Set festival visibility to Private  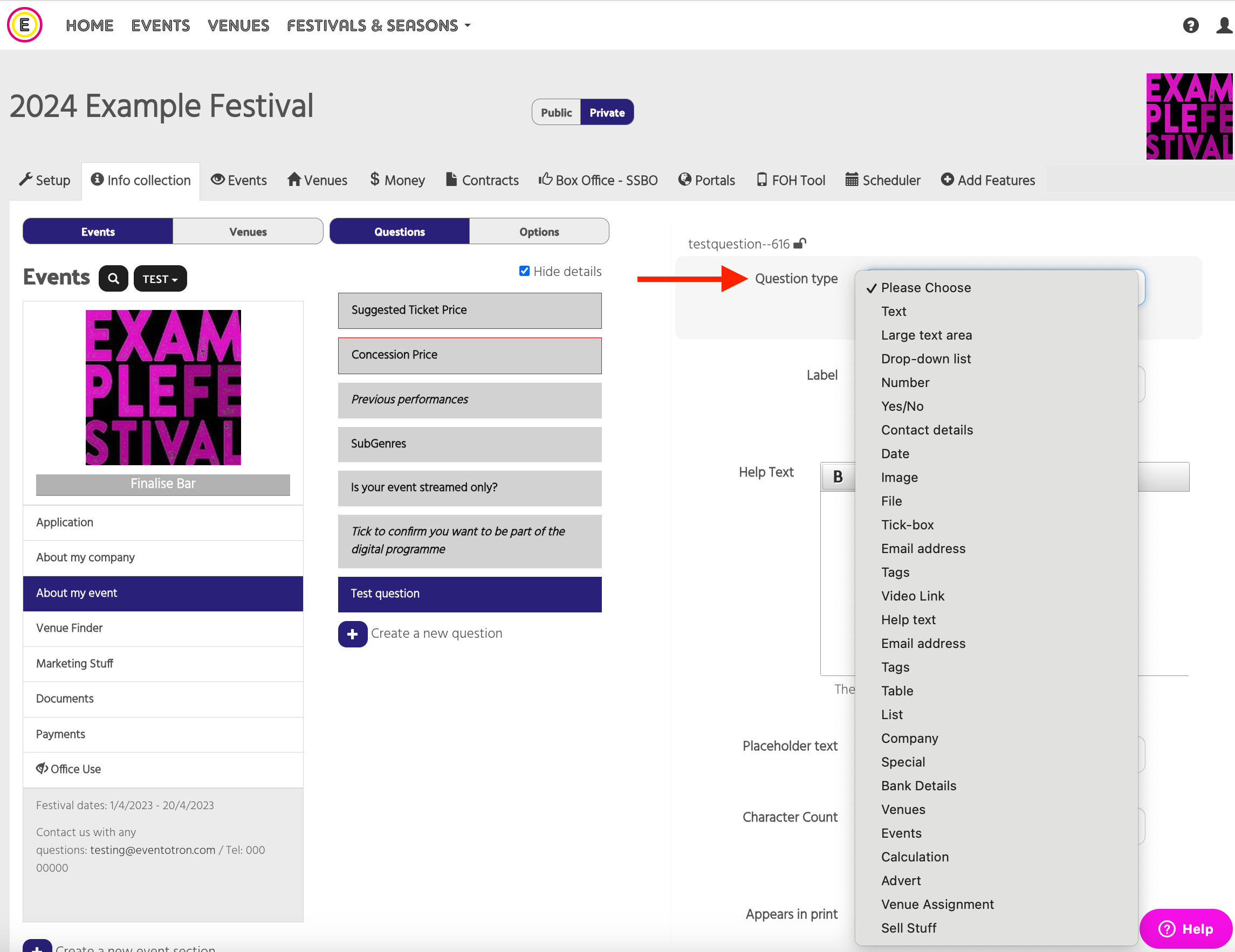607,113
